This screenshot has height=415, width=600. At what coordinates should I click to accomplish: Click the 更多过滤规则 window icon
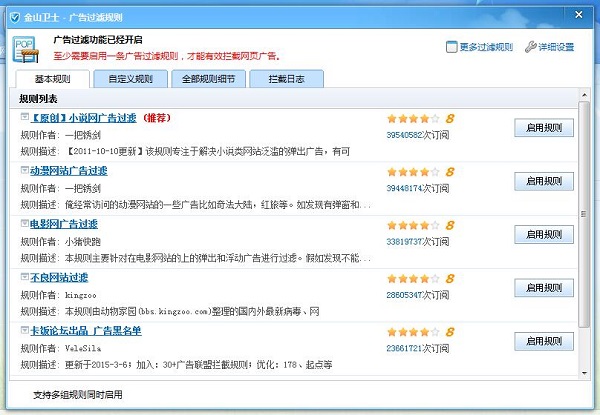coord(452,47)
